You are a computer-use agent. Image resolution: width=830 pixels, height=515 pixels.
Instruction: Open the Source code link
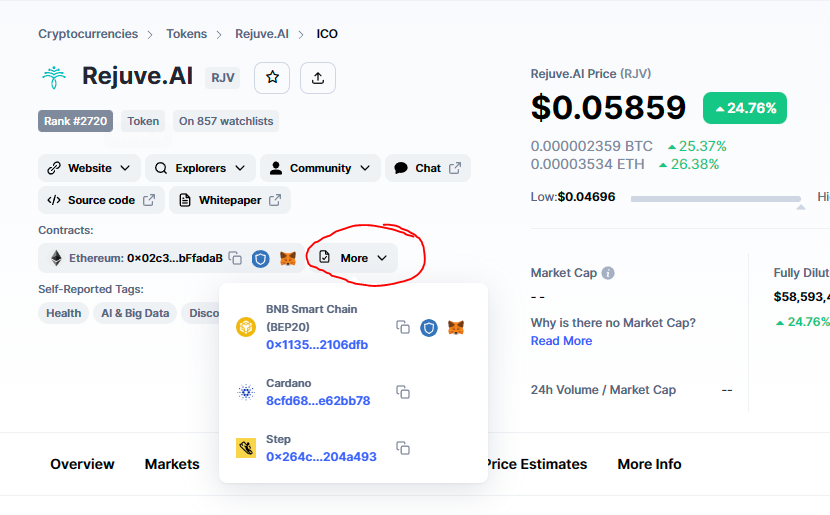pos(101,200)
